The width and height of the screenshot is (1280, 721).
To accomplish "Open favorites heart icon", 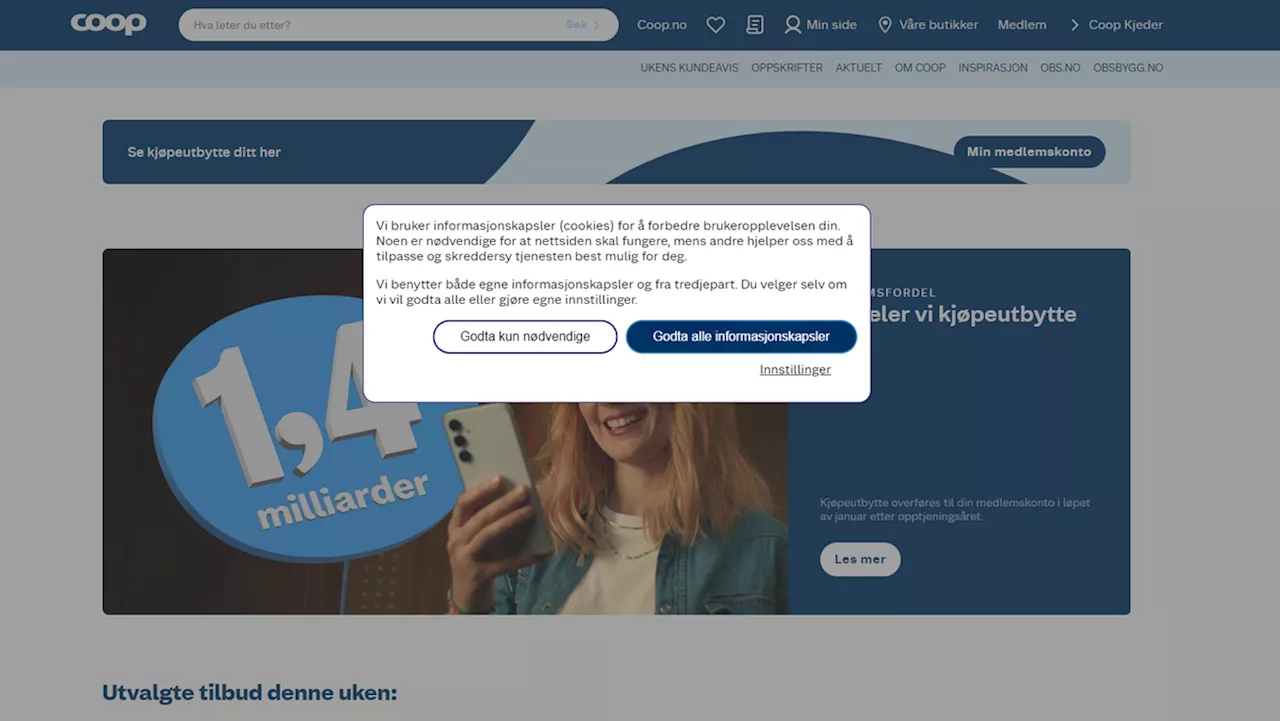I will coord(715,25).
